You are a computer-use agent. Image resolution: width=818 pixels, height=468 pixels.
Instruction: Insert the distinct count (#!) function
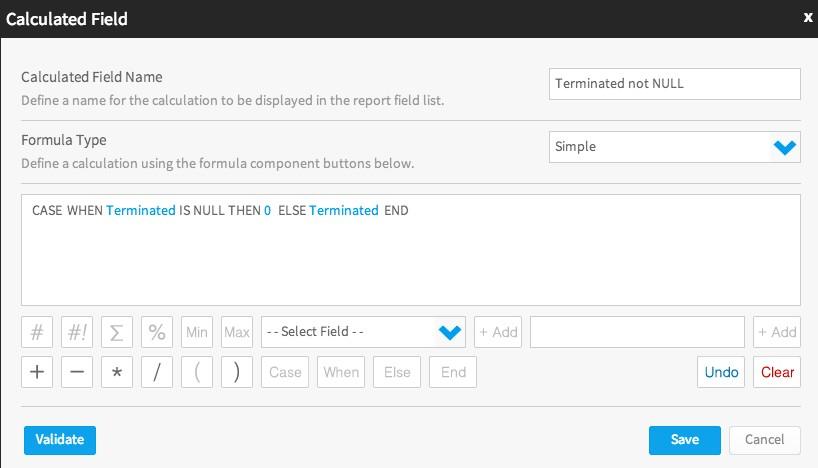(77, 332)
